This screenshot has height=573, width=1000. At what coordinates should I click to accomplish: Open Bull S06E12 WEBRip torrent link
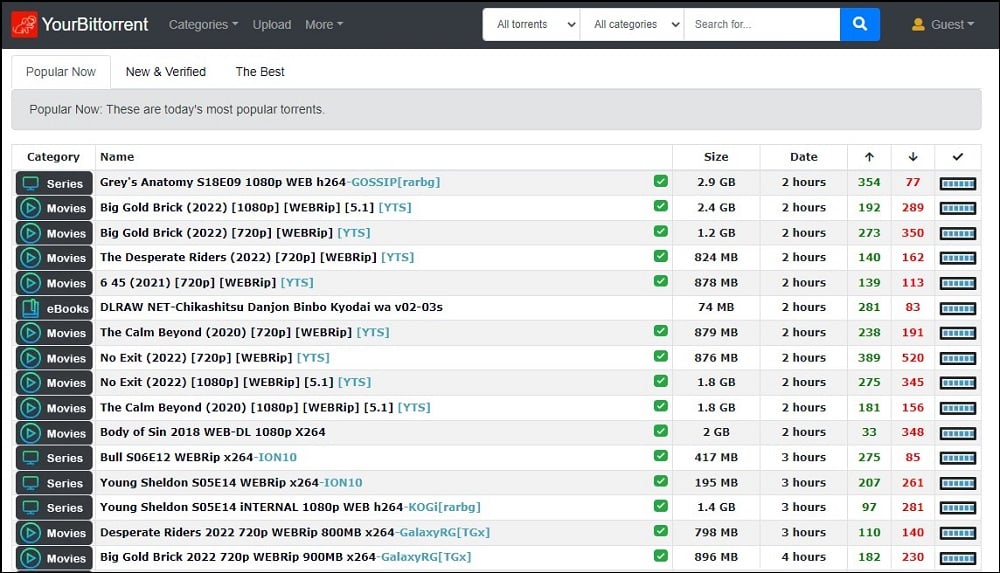(x=198, y=458)
